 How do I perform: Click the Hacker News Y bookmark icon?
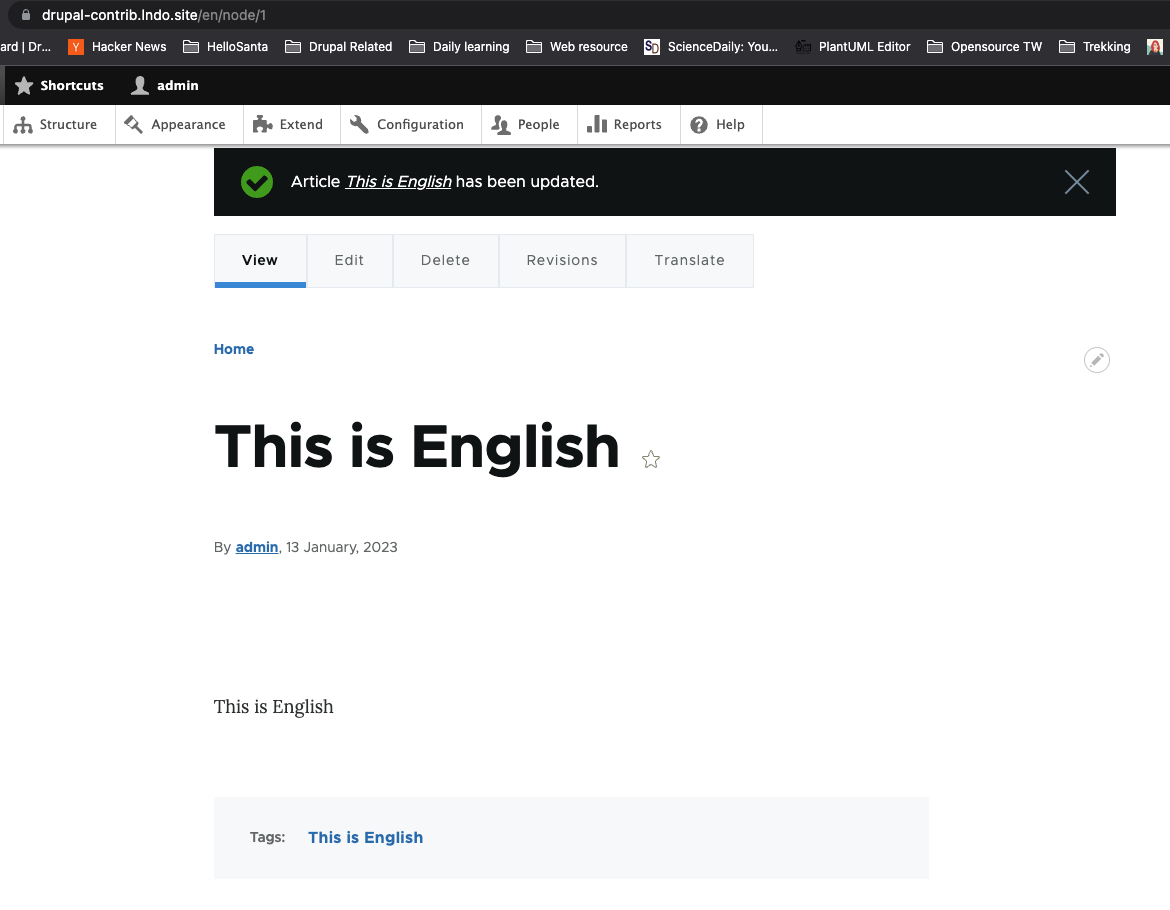pos(75,46)
